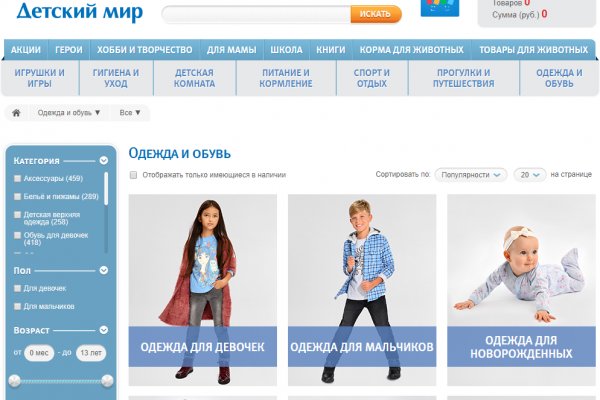The image size is (600, 400).
Task: Open the Игрушки и игры menu
Action: tap(40, 78)
